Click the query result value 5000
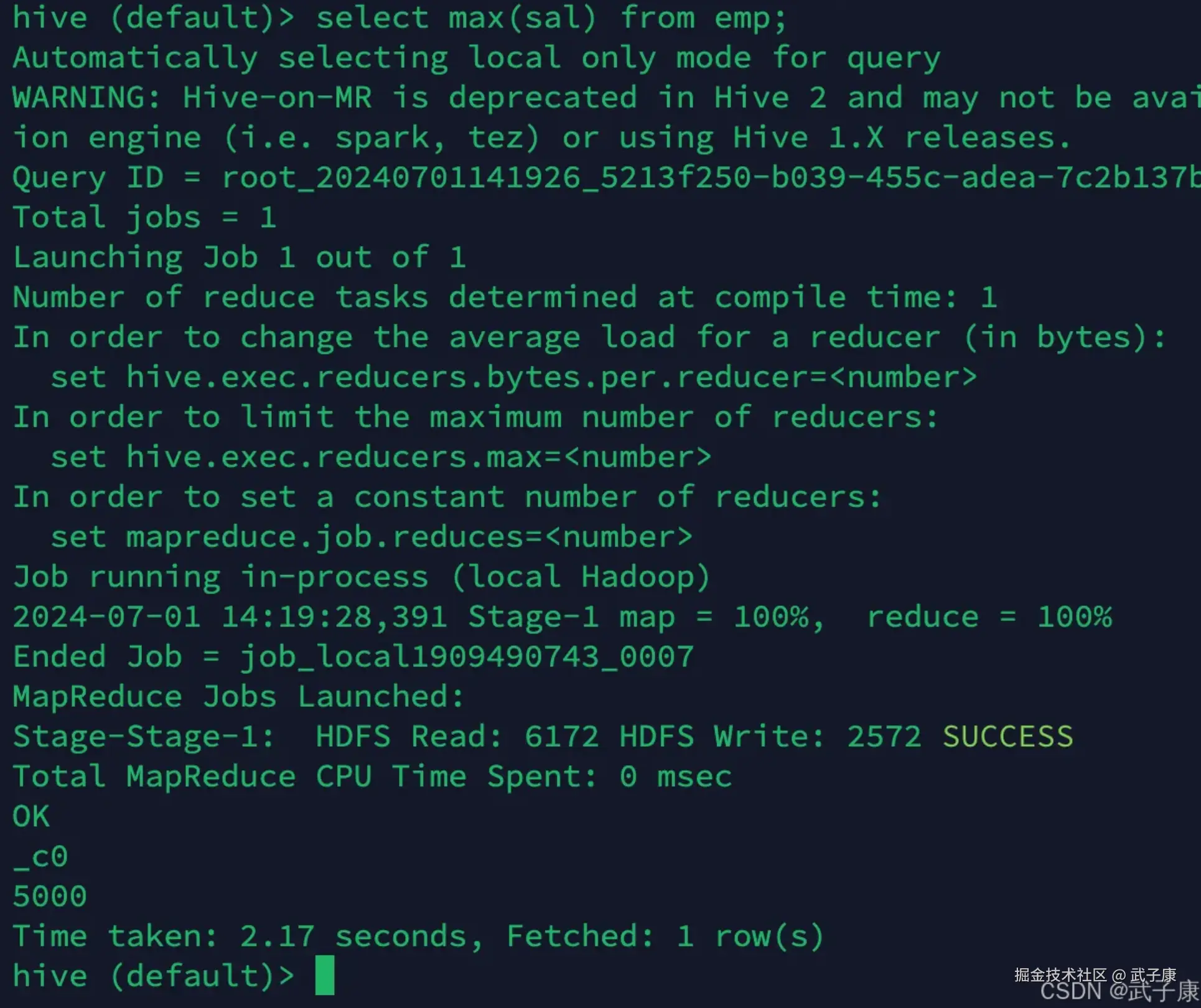Image resolution: width=1201 pixels, height=1008 pixels. point(50,897)
